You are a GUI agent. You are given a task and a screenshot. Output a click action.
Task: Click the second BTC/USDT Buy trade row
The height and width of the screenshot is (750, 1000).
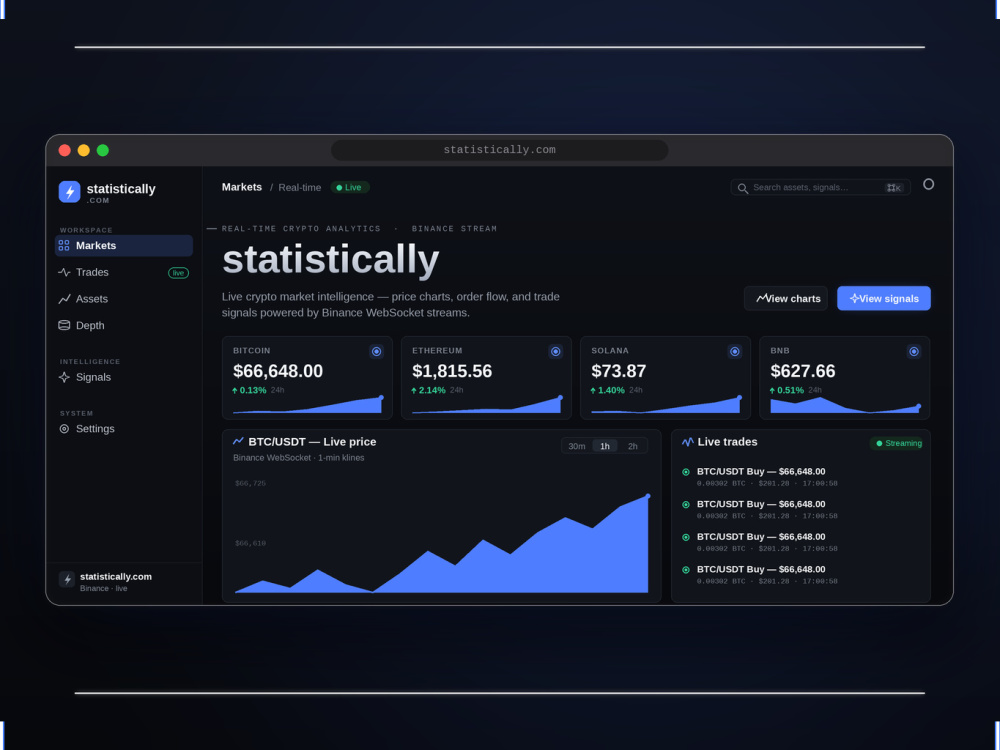coord(802,510)
